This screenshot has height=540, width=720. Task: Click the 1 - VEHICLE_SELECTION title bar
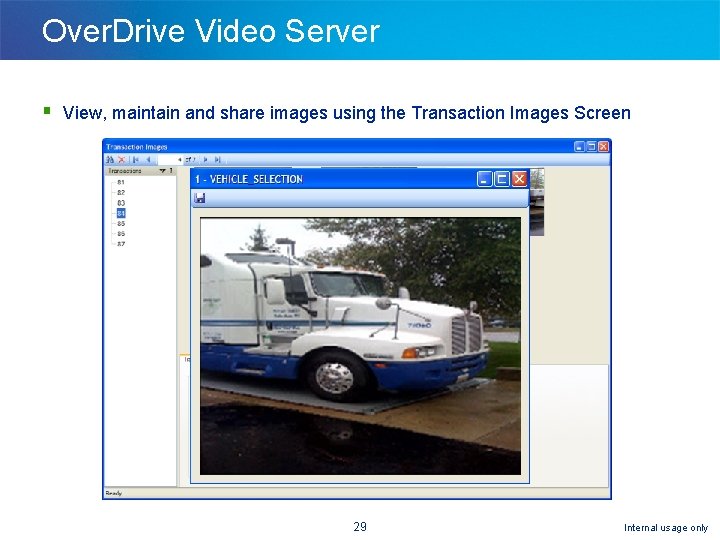[x=360, y=179]
